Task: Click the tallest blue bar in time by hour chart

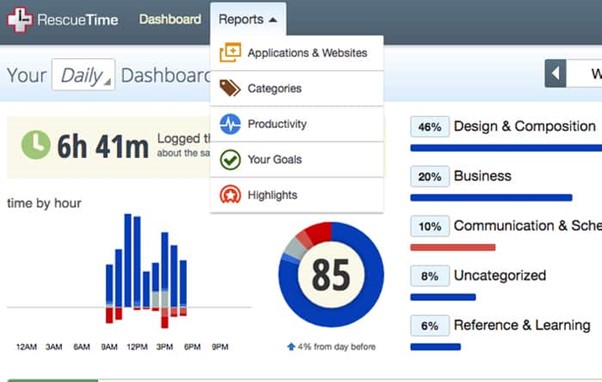Action: [x=128, y=260]
